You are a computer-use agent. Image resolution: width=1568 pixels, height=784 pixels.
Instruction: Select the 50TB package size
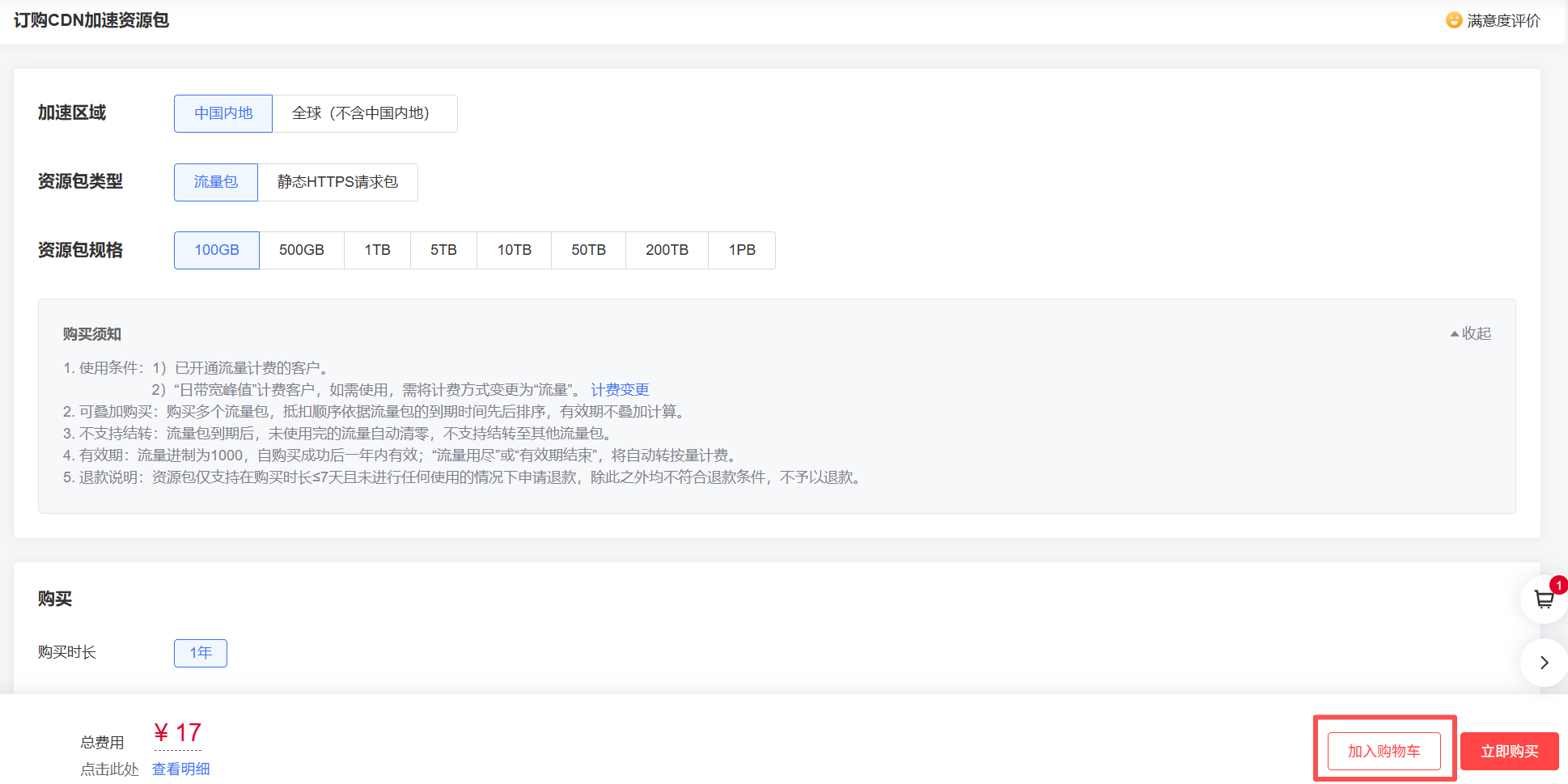589,250
